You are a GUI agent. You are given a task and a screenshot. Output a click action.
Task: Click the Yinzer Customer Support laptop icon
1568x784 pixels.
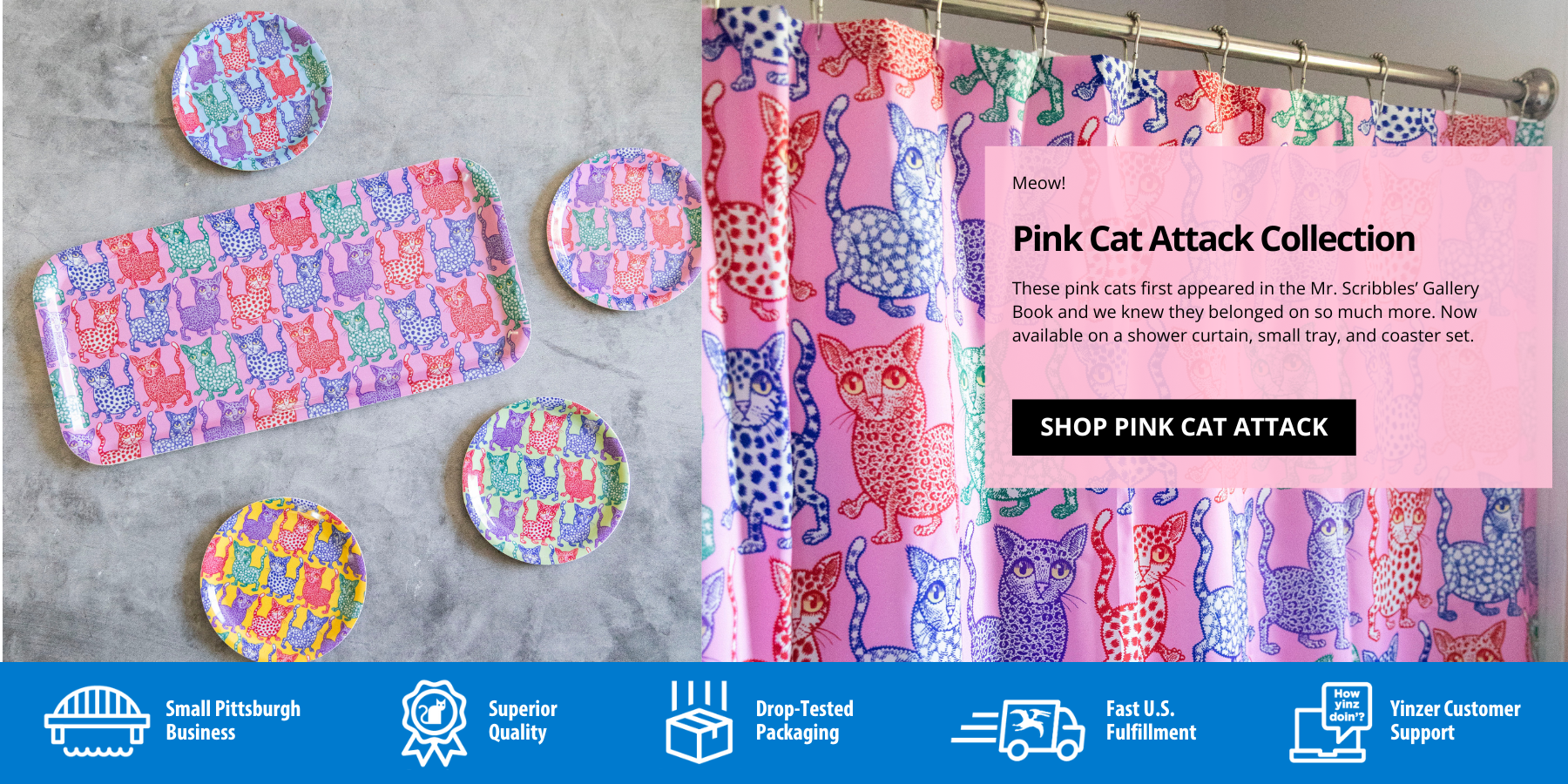point(1330,722)
